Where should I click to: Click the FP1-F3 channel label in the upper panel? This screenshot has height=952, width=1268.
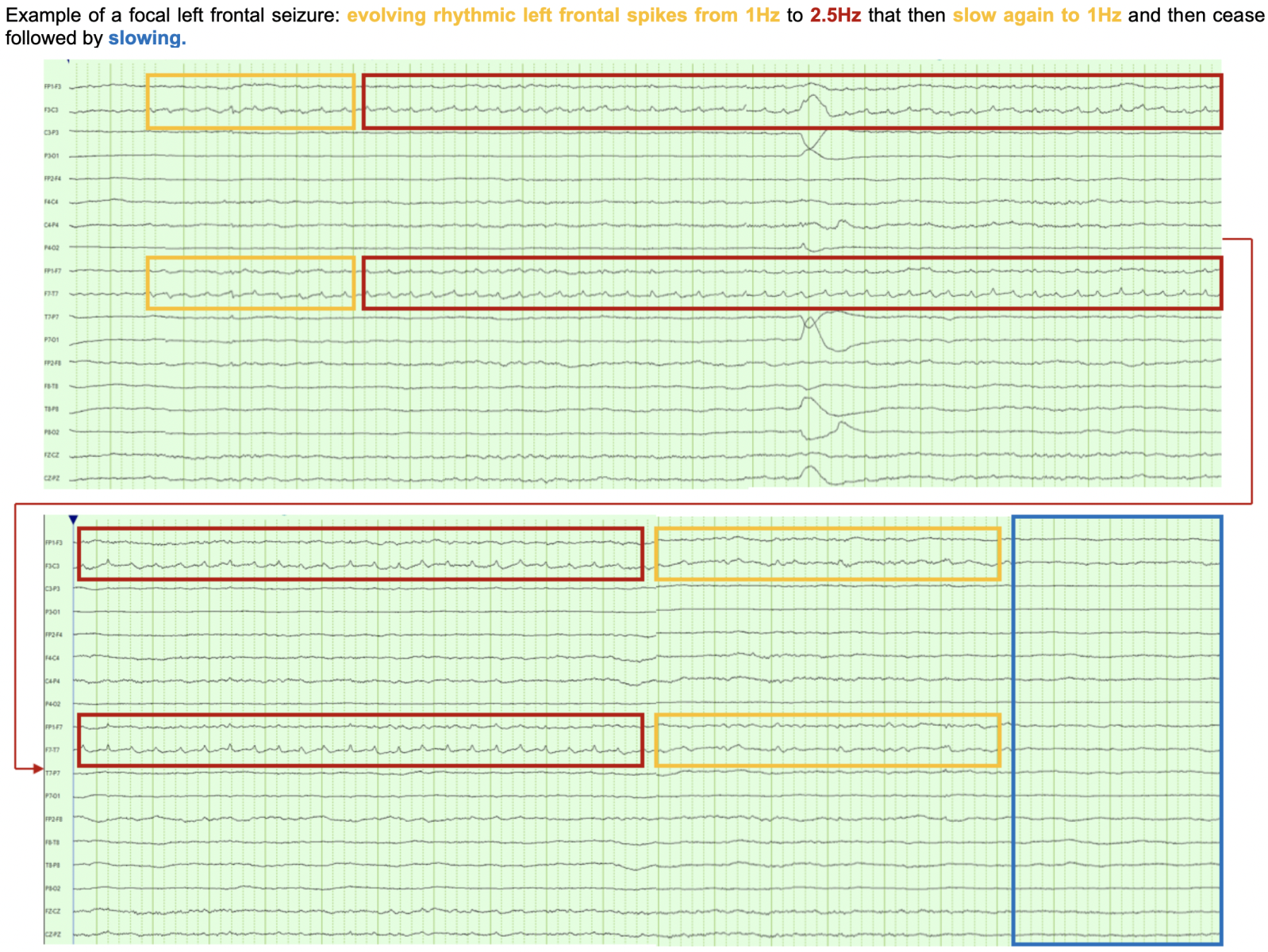[x=52, y=86]
